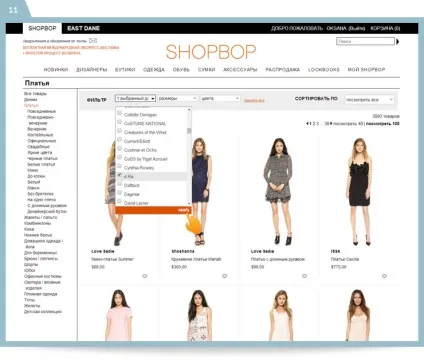The width and height of the screenshot is (424, 360).
Task: Click the search submit arrow
Action: click(x=397, y=42)
